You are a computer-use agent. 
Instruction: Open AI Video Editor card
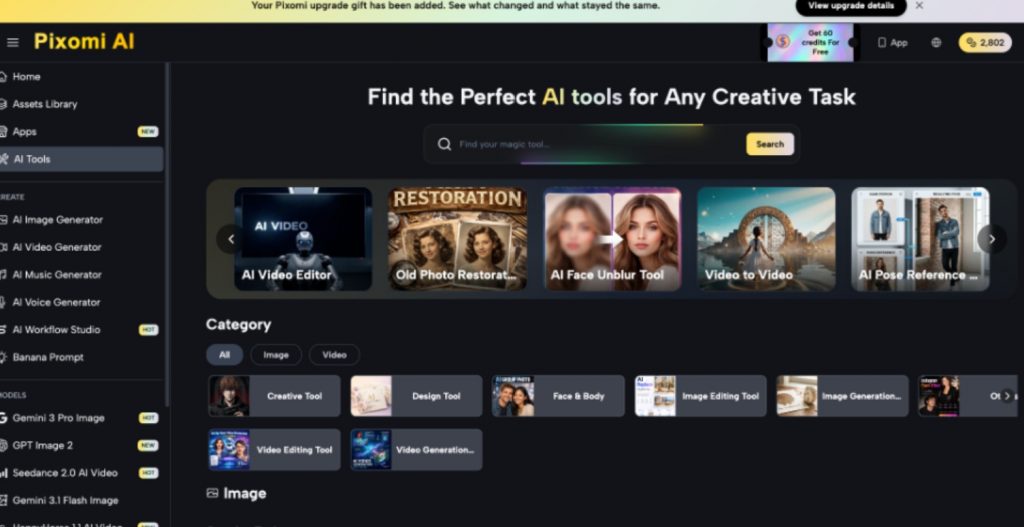click(x=304, y=239)
